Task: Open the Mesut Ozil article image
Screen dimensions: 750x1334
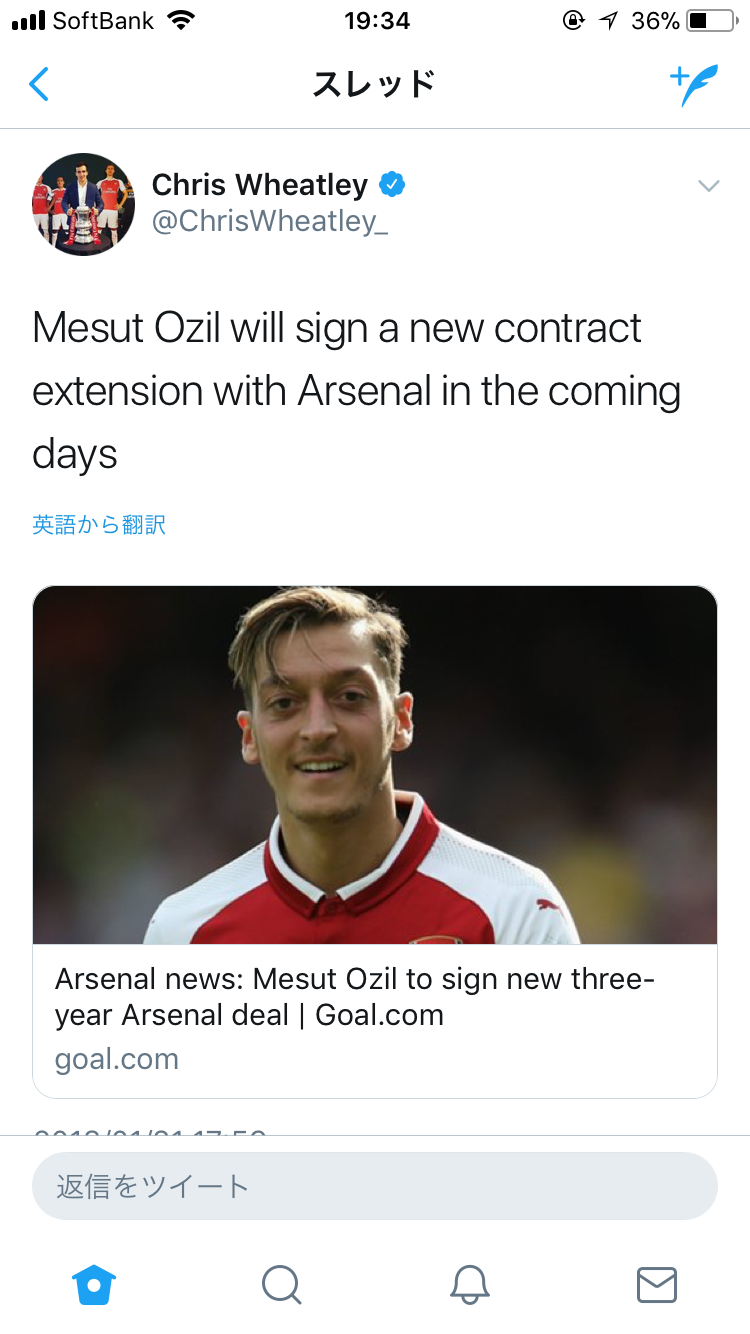Action: [x=375, y=765]
